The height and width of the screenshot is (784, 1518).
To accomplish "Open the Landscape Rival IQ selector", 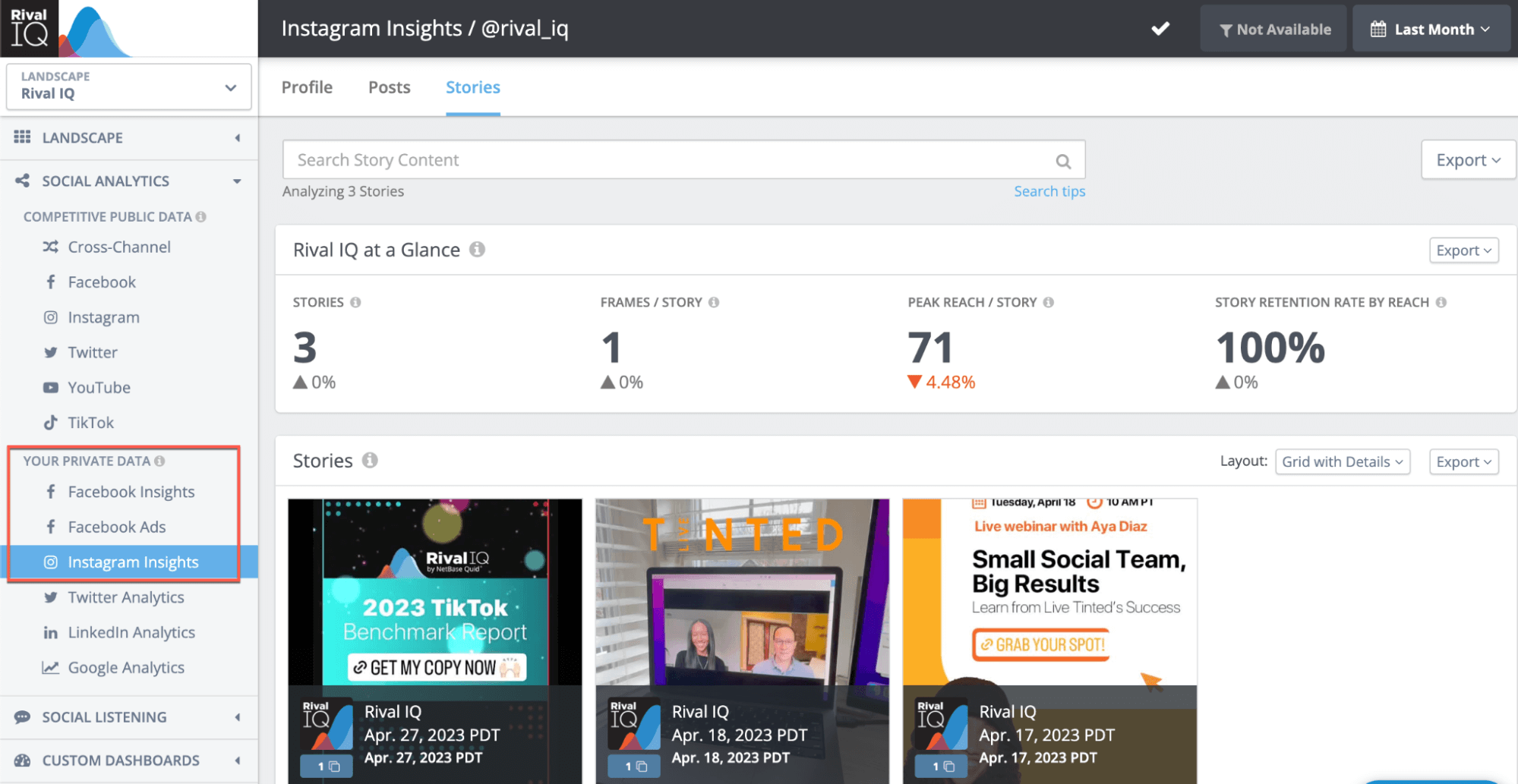I will coord(128,86).
